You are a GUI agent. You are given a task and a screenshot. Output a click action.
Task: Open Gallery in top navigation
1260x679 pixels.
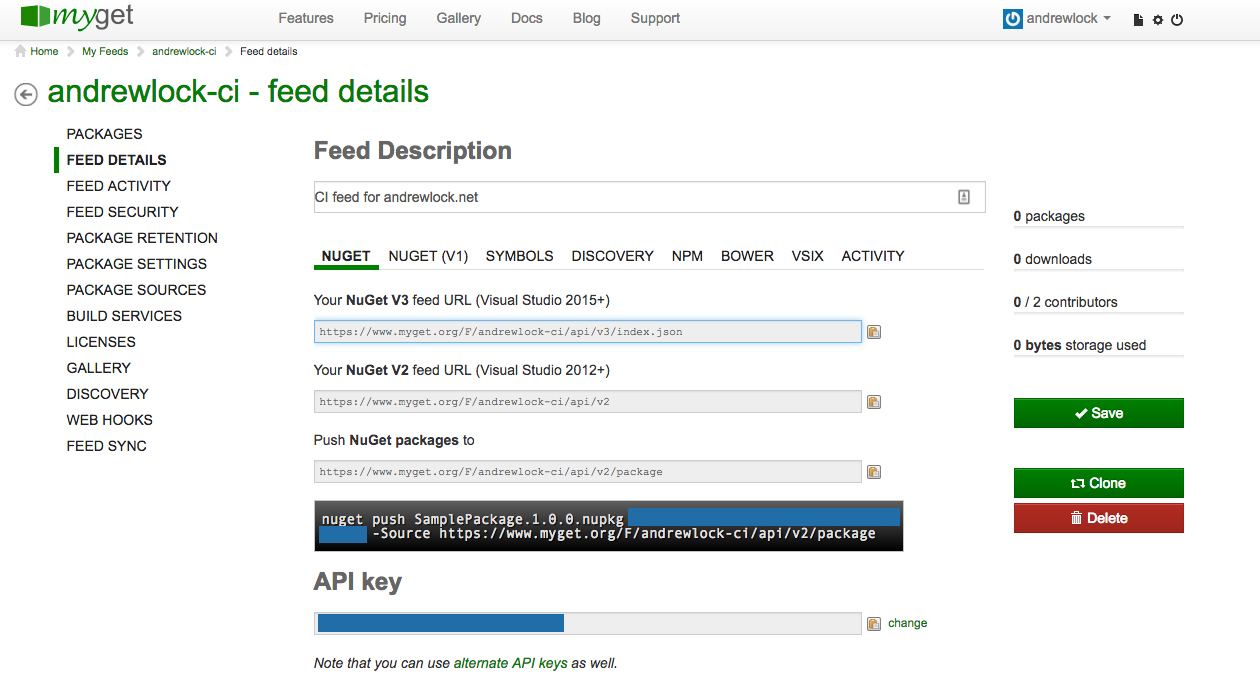[x=459, y=18]
